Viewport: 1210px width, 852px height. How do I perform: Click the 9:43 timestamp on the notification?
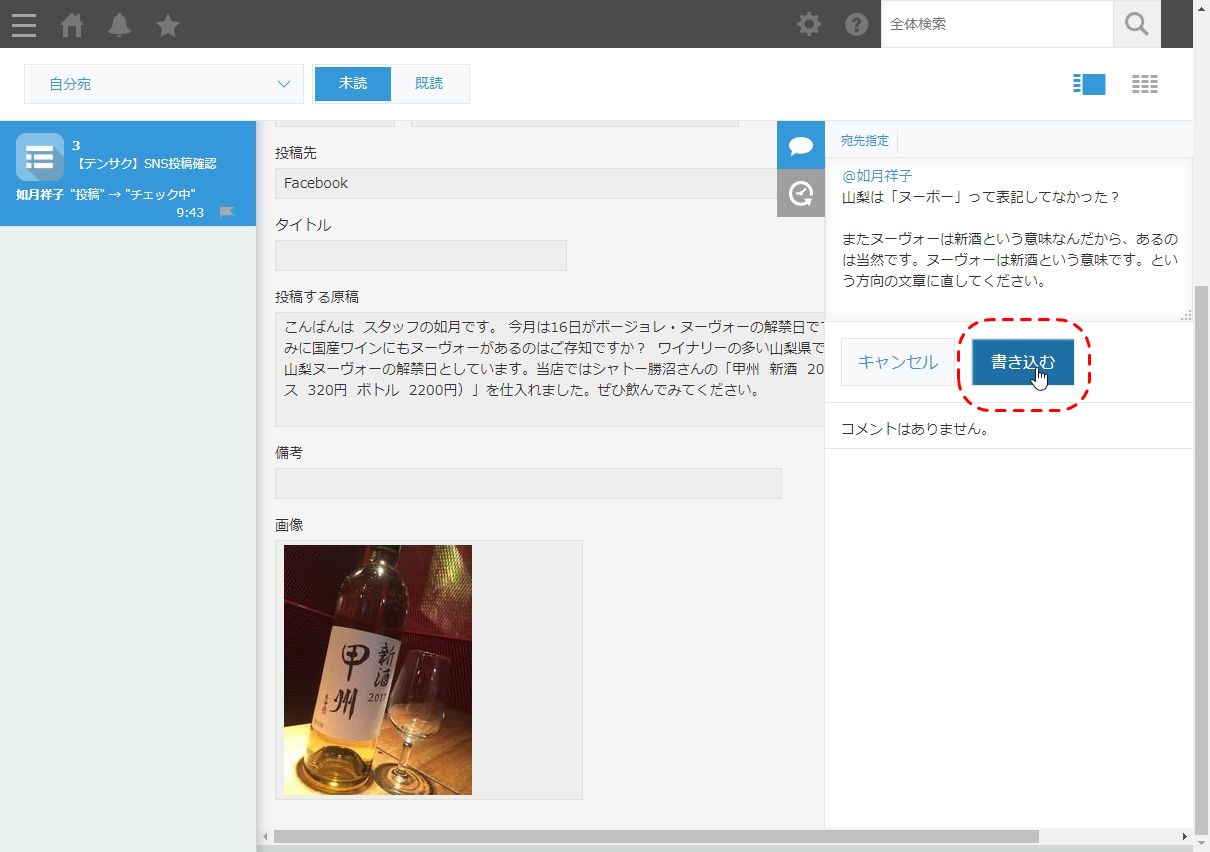click(x=190, y=212)
